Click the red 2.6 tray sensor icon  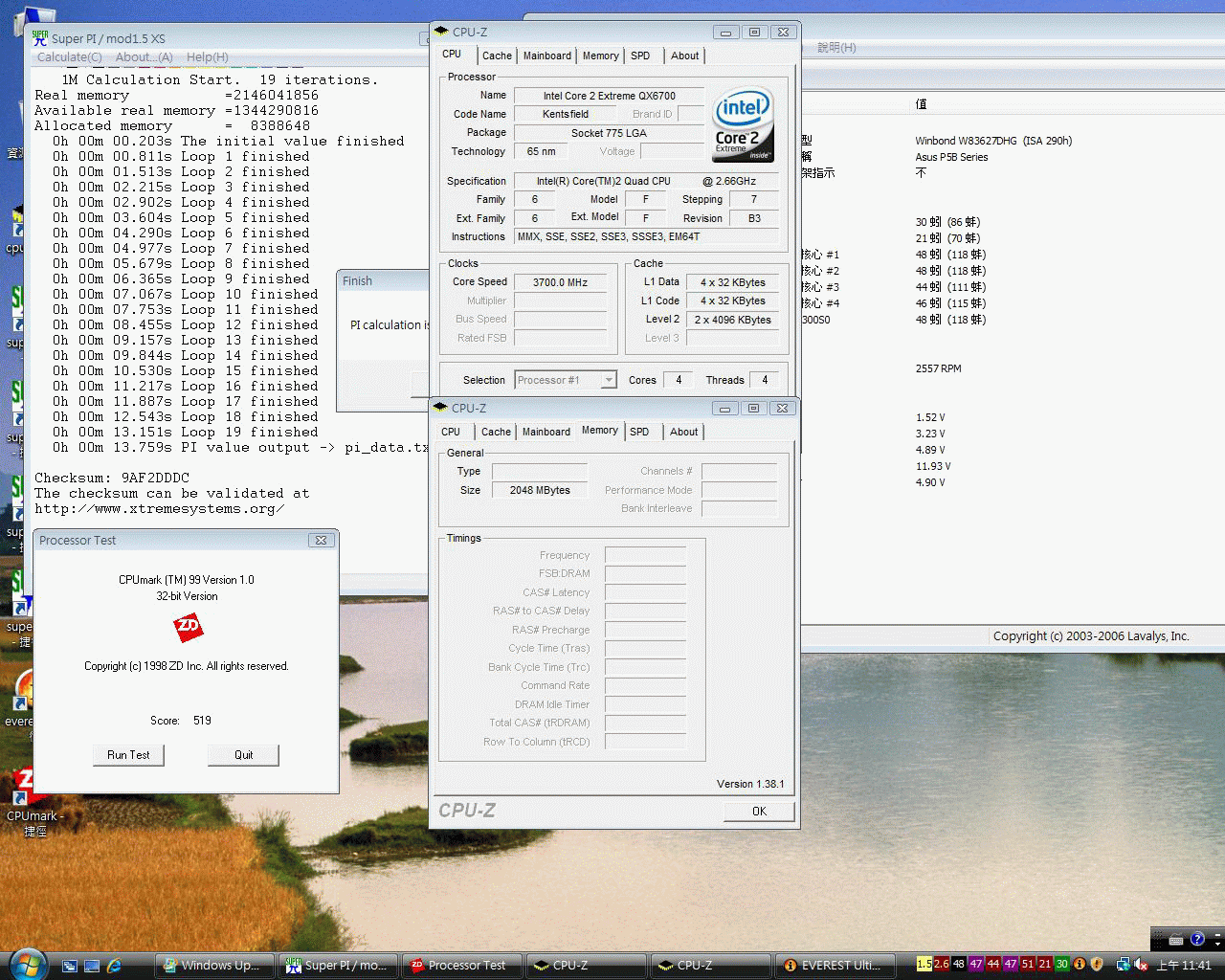[941, 965]
